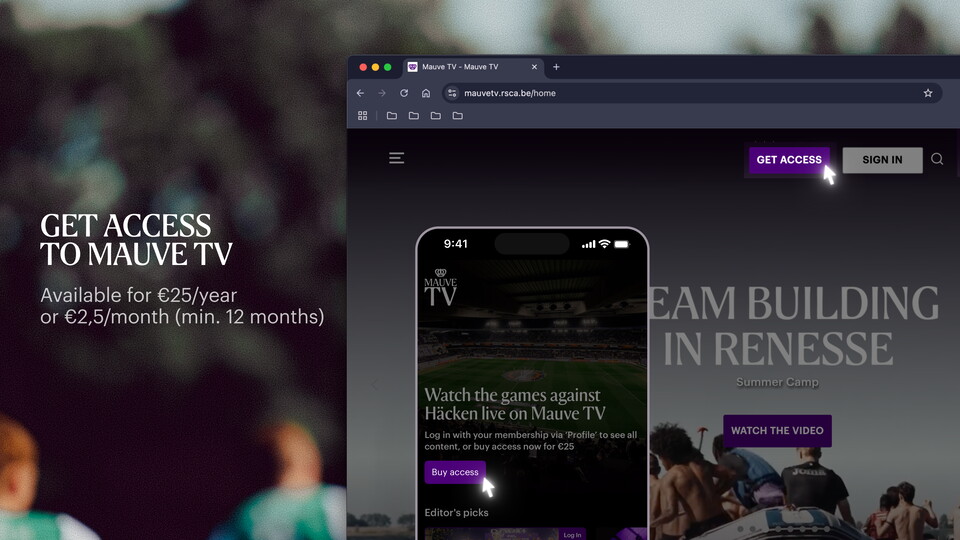Screen dimensions: 960x540
Task: Click the search magnifier icon
Action: [937, 159]
